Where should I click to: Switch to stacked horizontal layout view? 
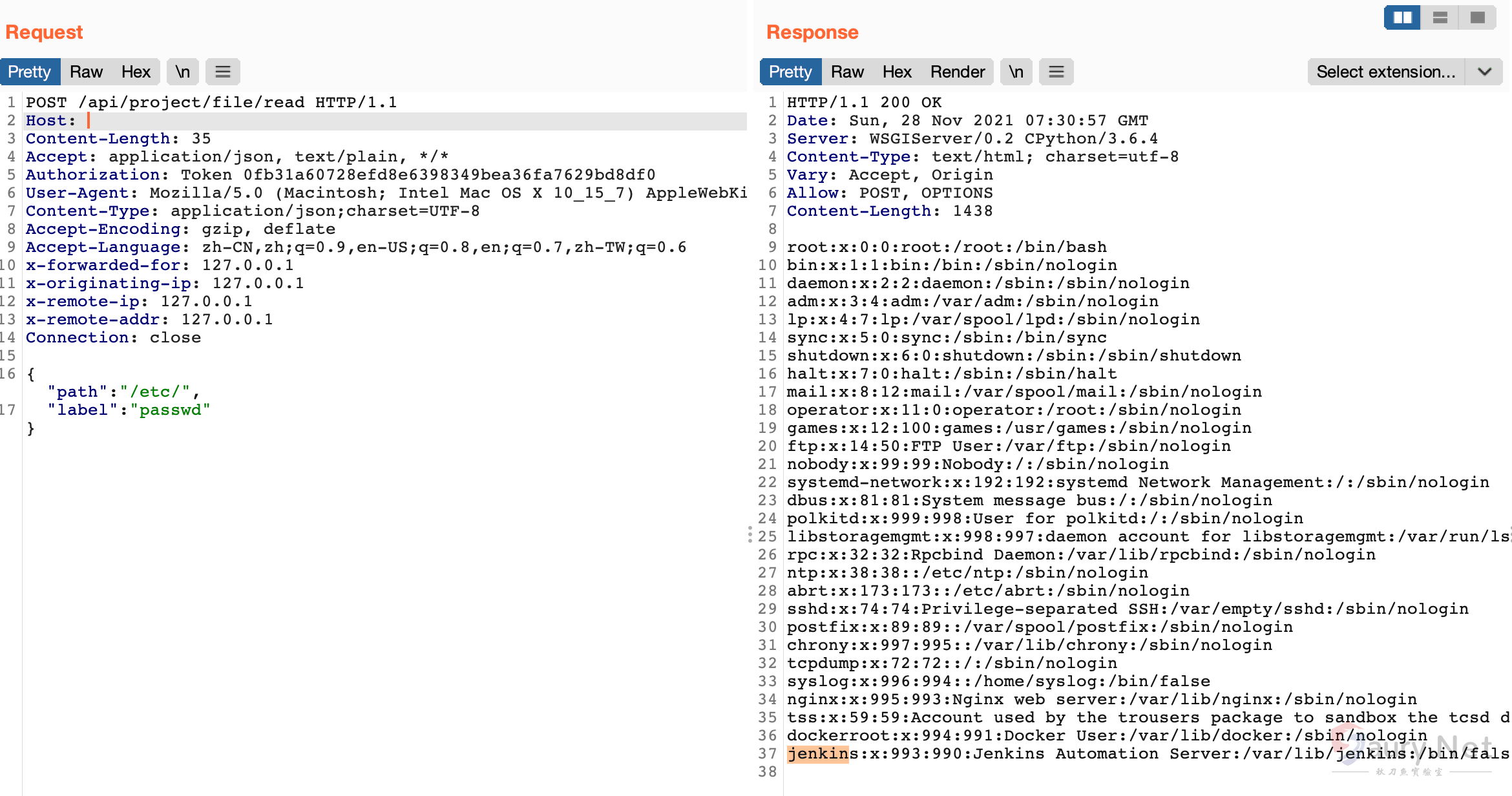tap(1440, 17)
